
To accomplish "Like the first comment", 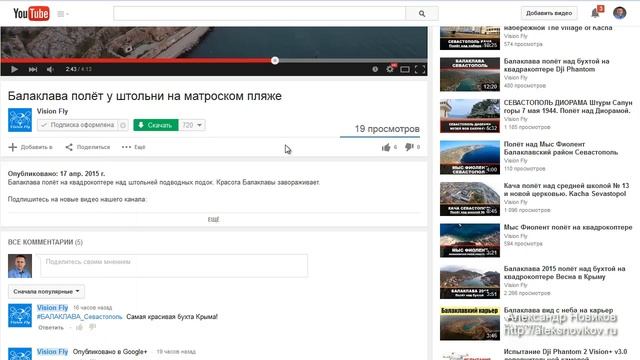I will [x=80, y=327].
